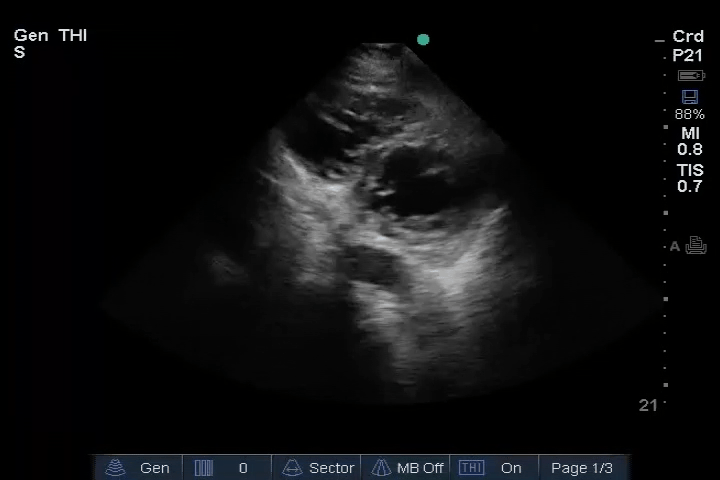Image resolution: width=720 pixels, height=480 pixels.
Task: Adjust the dynamic range value 0
Action: point(243,468)
